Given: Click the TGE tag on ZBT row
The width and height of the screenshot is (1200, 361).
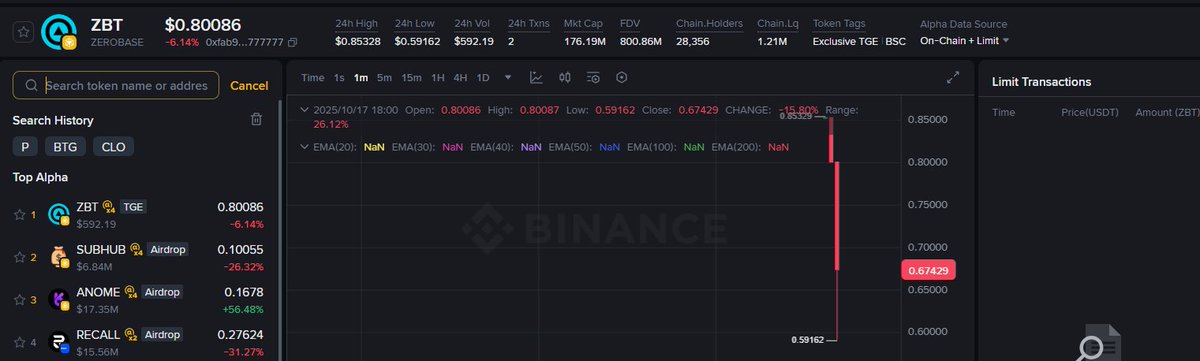Looking at the screenshot, I should click(133, 207).
